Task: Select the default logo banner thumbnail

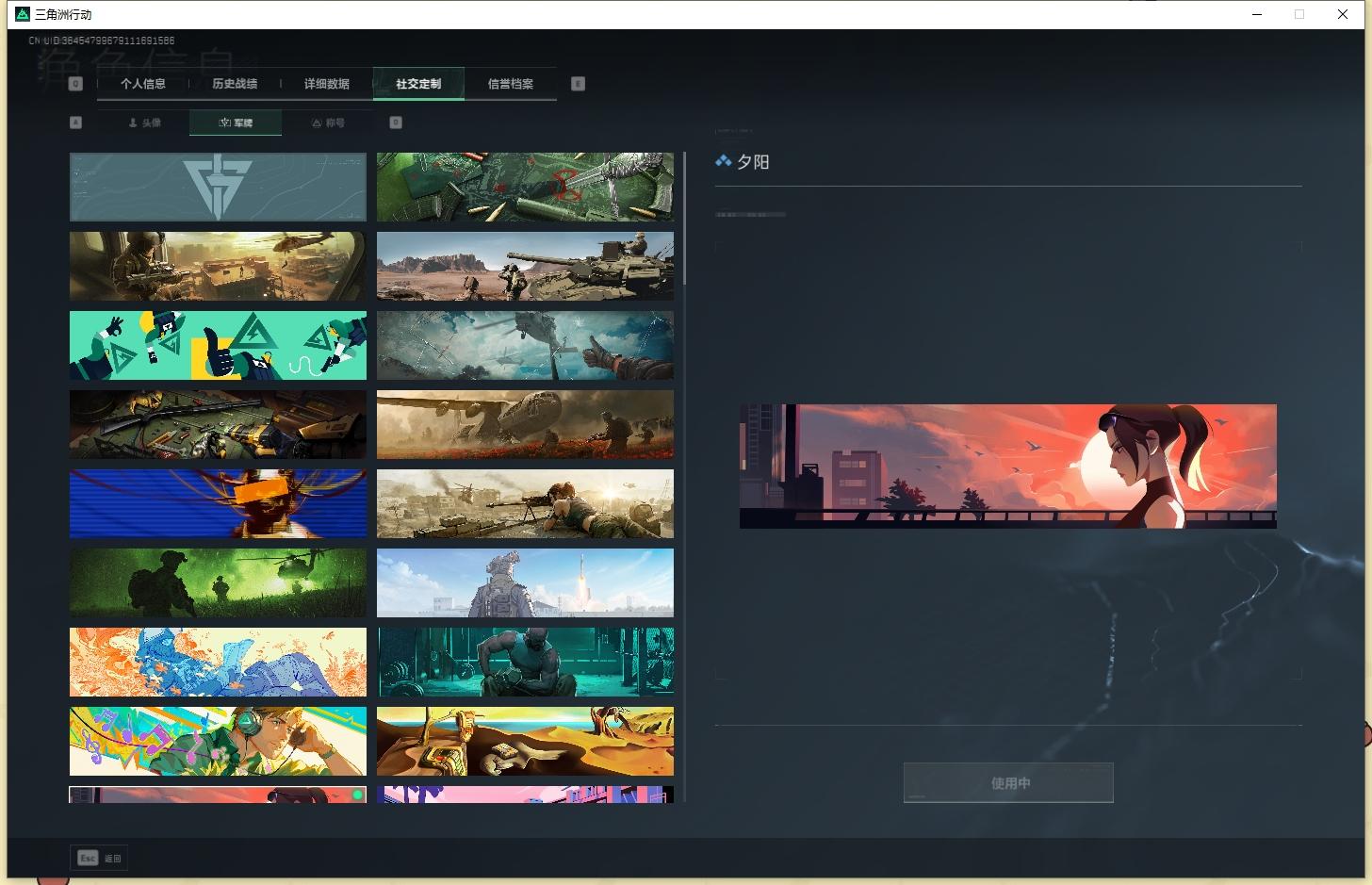Action: pos(218,187)
